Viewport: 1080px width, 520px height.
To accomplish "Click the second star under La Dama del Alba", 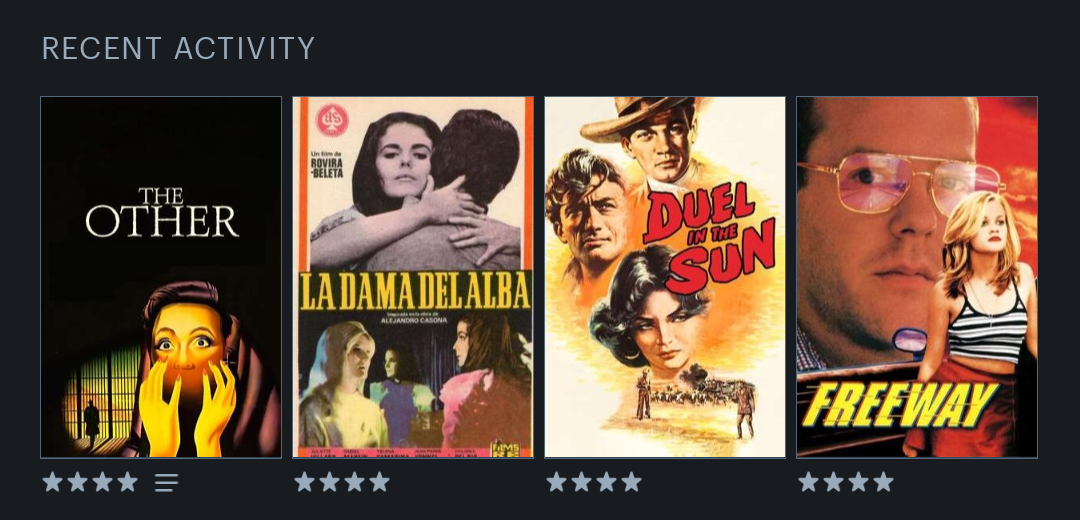I will (x=330, y=482).
